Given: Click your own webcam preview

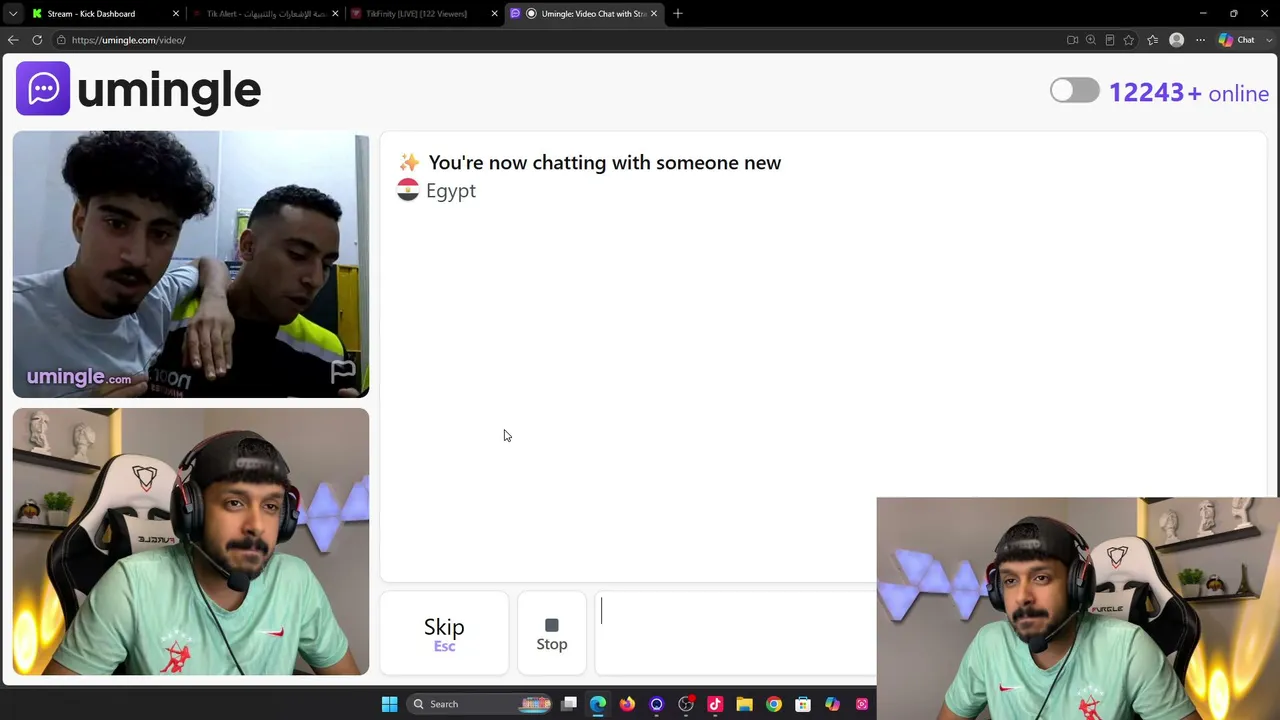Looking at the screenshot, I should (191, 542).
